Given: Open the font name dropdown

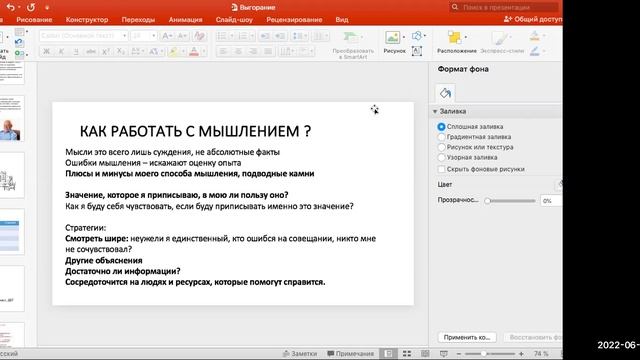Looking at the screenshot, I should (124, 36).
